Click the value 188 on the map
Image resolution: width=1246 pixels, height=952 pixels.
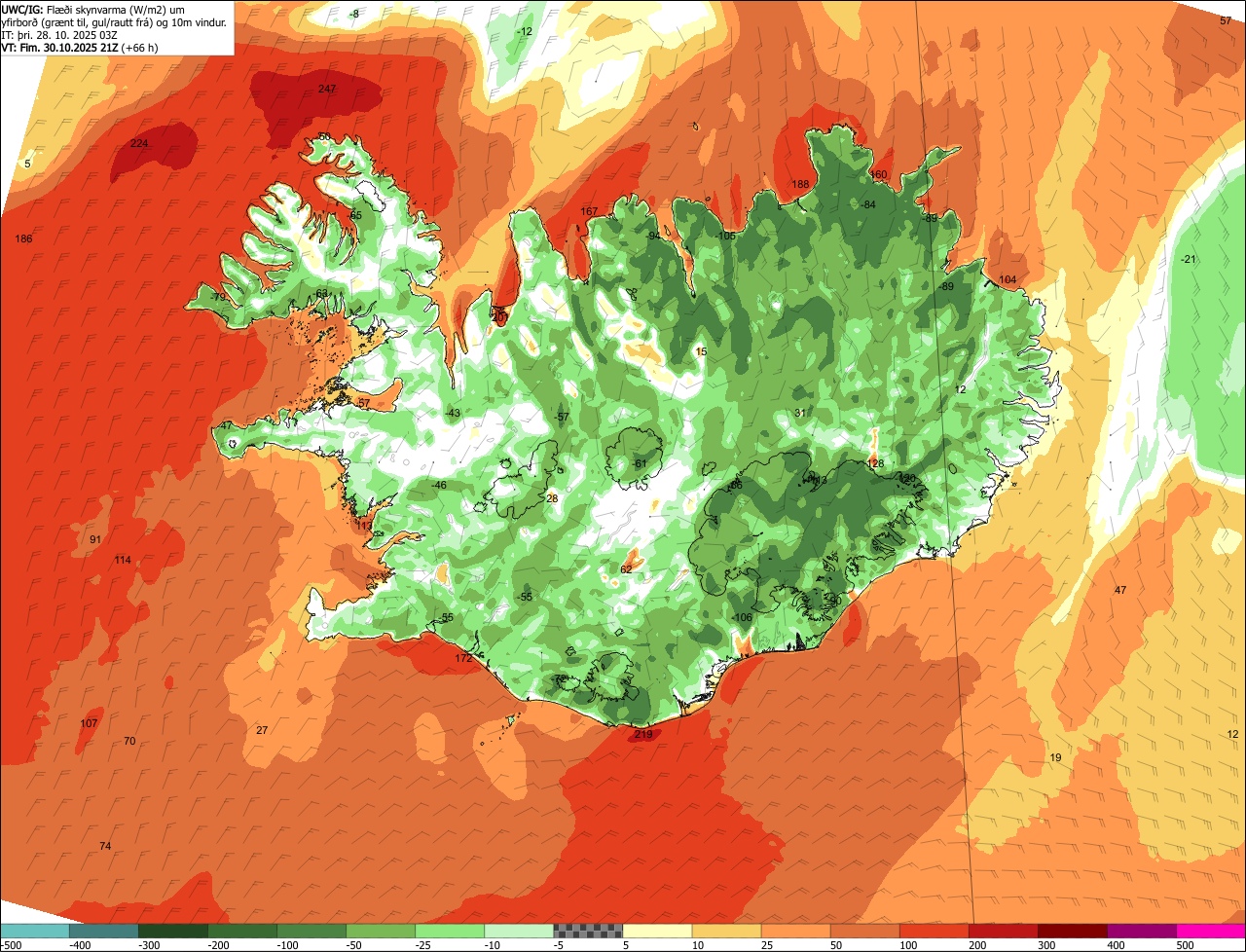tap(800, 184)
